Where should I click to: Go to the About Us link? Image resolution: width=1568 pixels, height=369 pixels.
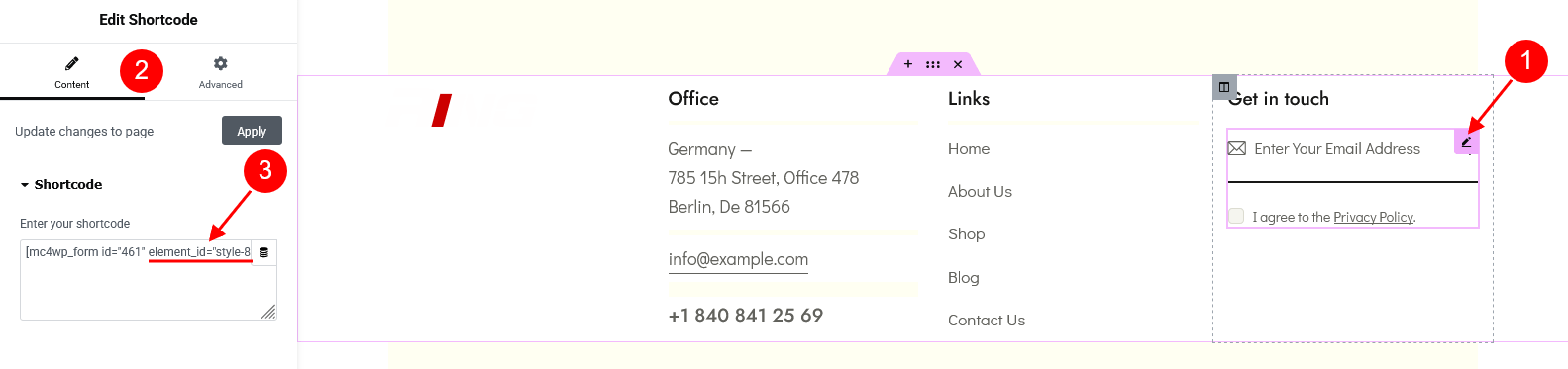[980, 191]
